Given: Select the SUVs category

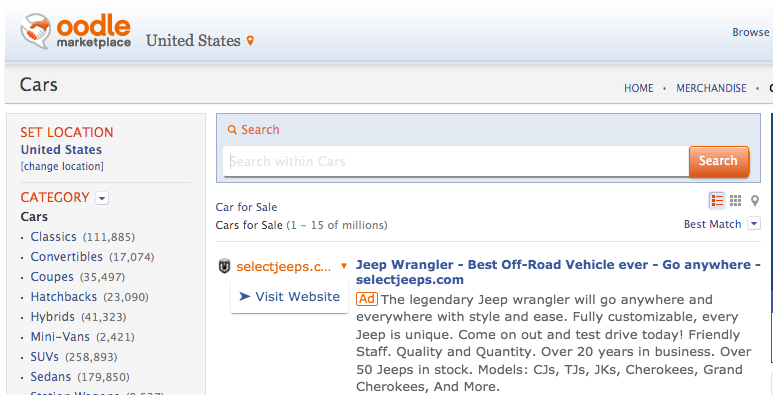Looking at the screenshot, I should [44, 357].
